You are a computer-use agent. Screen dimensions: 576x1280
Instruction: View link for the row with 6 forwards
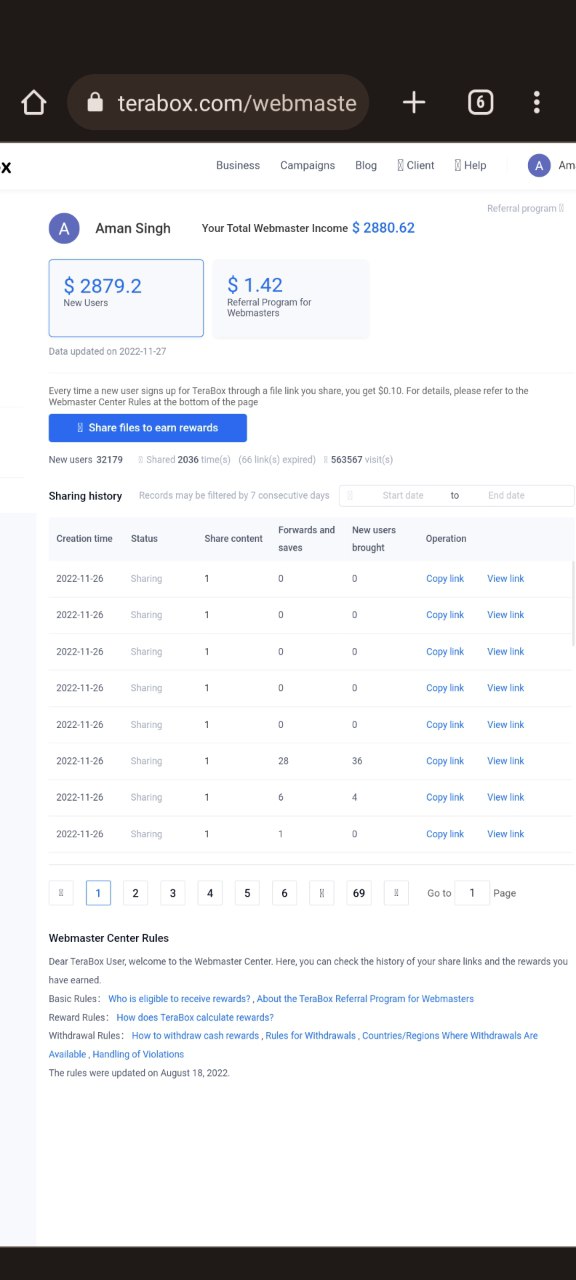(x=505, y=798)
